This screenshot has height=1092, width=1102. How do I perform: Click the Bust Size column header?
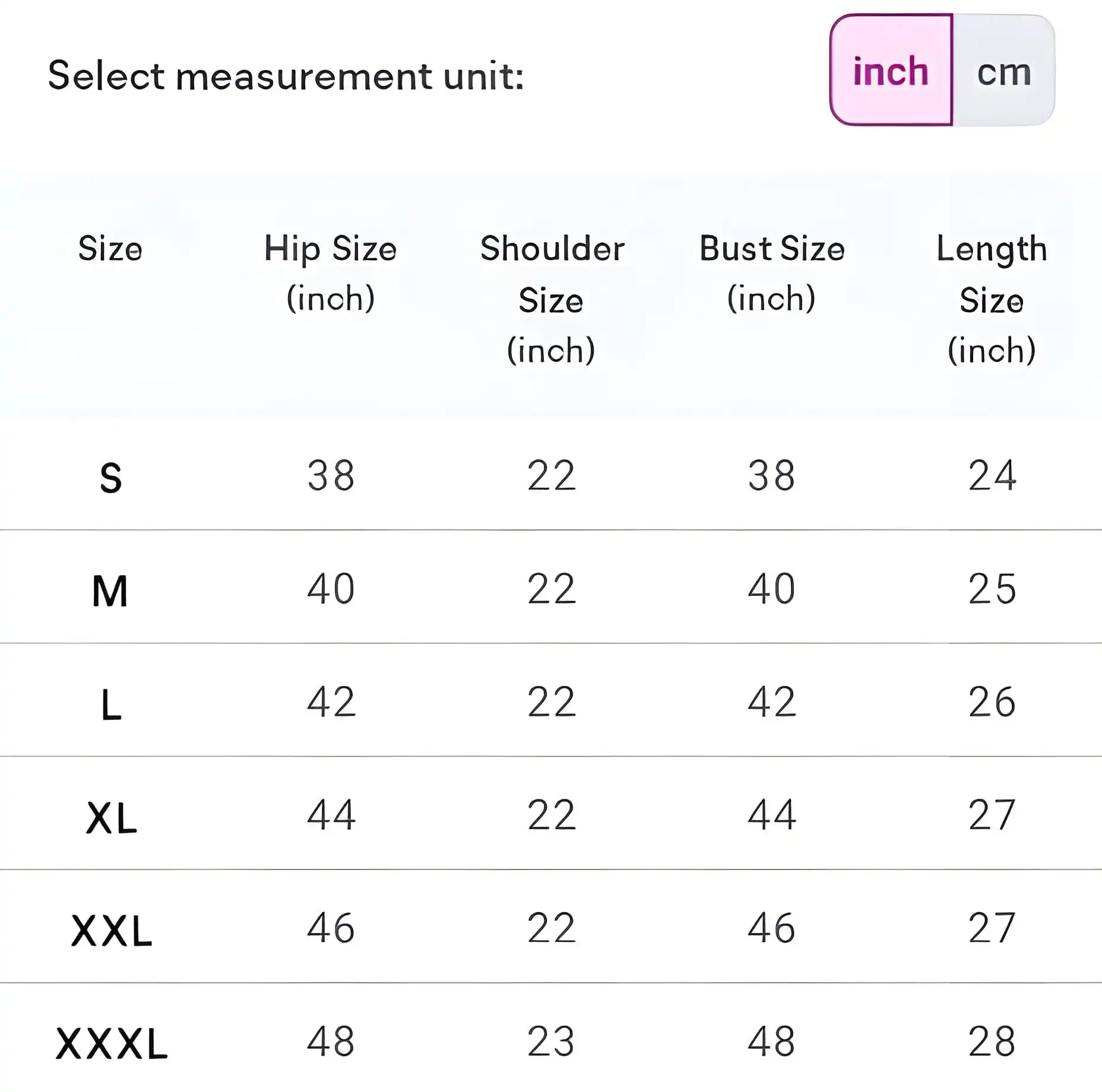tap(771, 272)
